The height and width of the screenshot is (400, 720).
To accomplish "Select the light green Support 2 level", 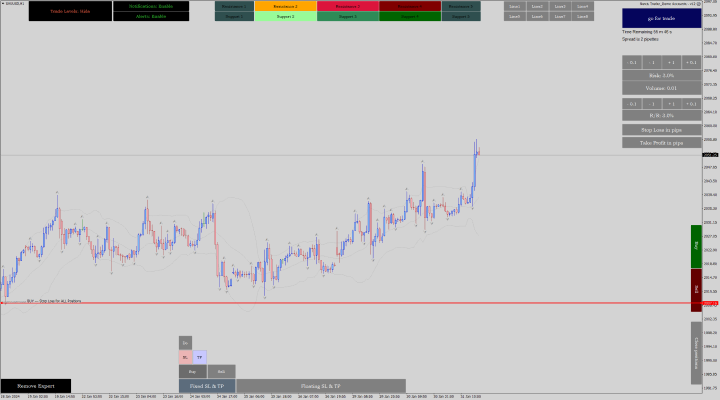I will pyautogui.click(x=285, y=17).
